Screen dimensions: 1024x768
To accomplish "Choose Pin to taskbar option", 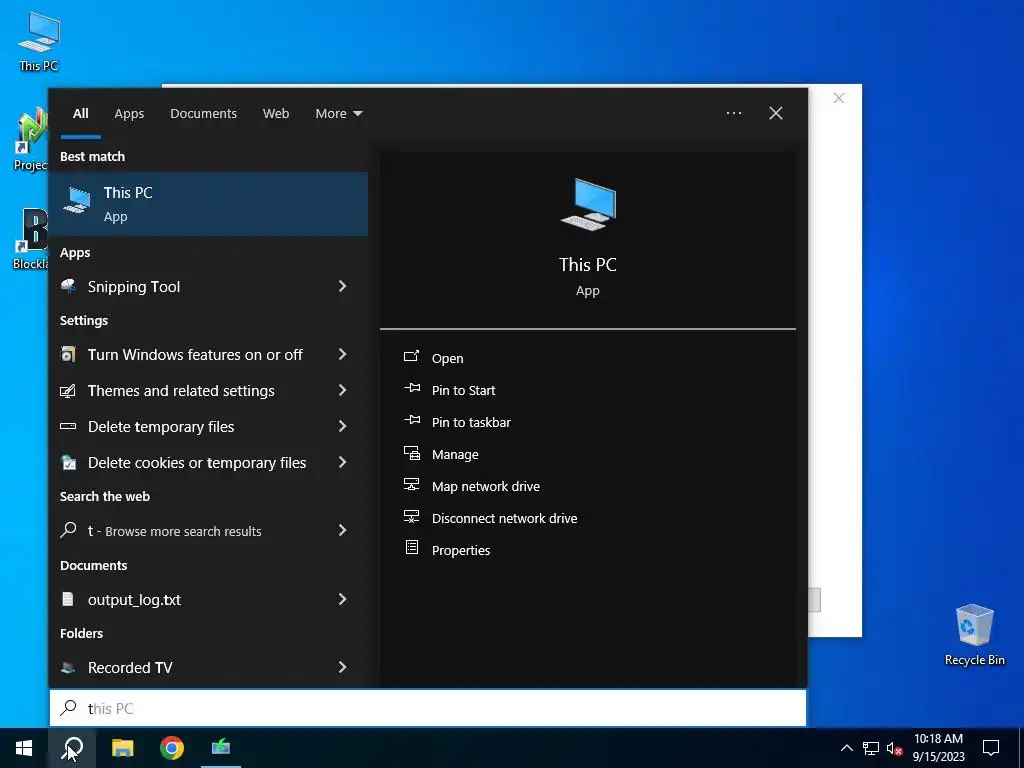I will click(471, 423).
